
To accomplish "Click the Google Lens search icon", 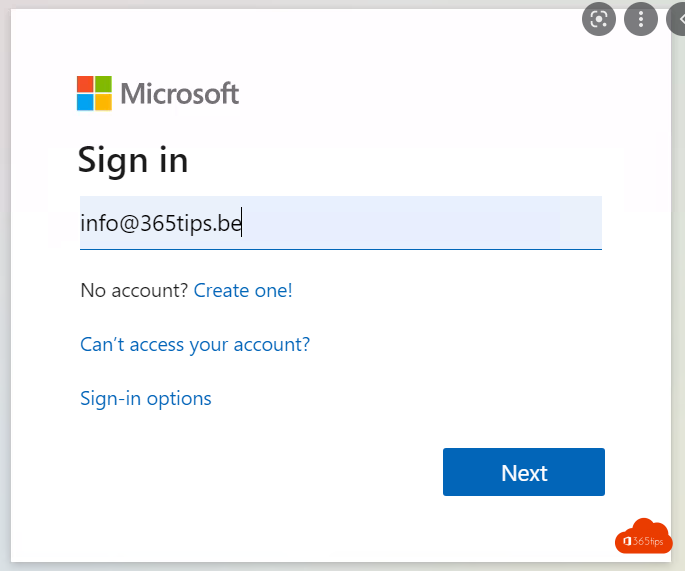I will point(599,19).
